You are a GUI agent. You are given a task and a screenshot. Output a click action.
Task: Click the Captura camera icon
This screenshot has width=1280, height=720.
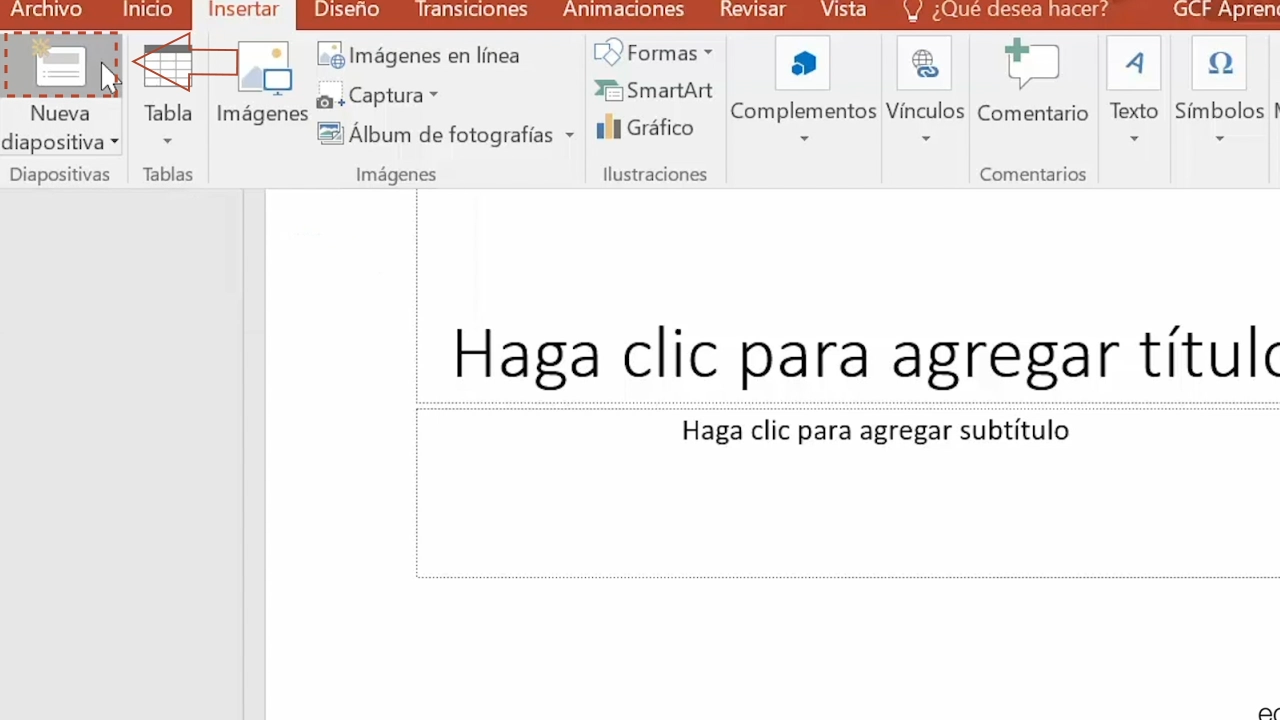tap(330, 96)
